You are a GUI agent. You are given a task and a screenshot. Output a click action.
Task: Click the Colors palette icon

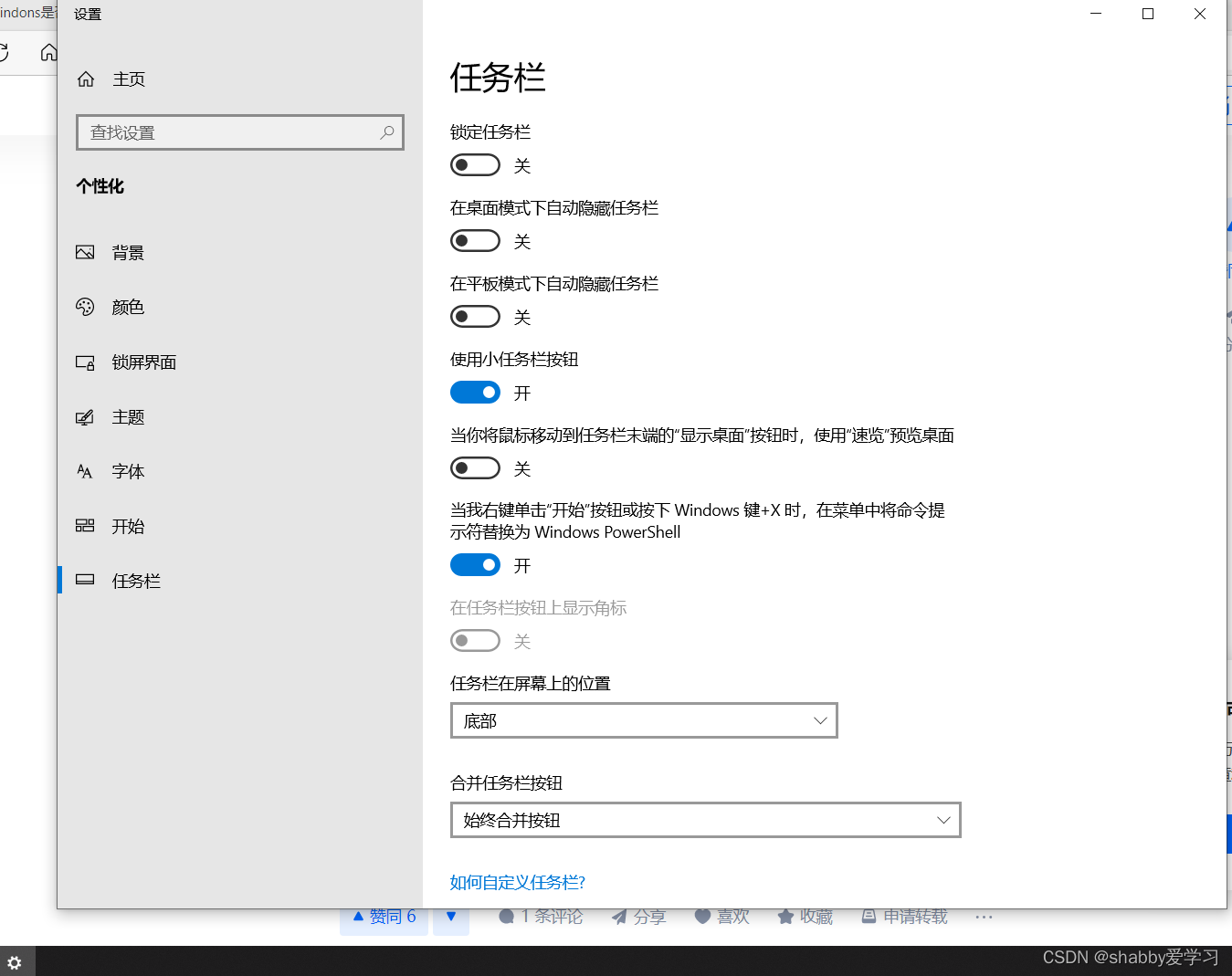(x=85, y=308)
